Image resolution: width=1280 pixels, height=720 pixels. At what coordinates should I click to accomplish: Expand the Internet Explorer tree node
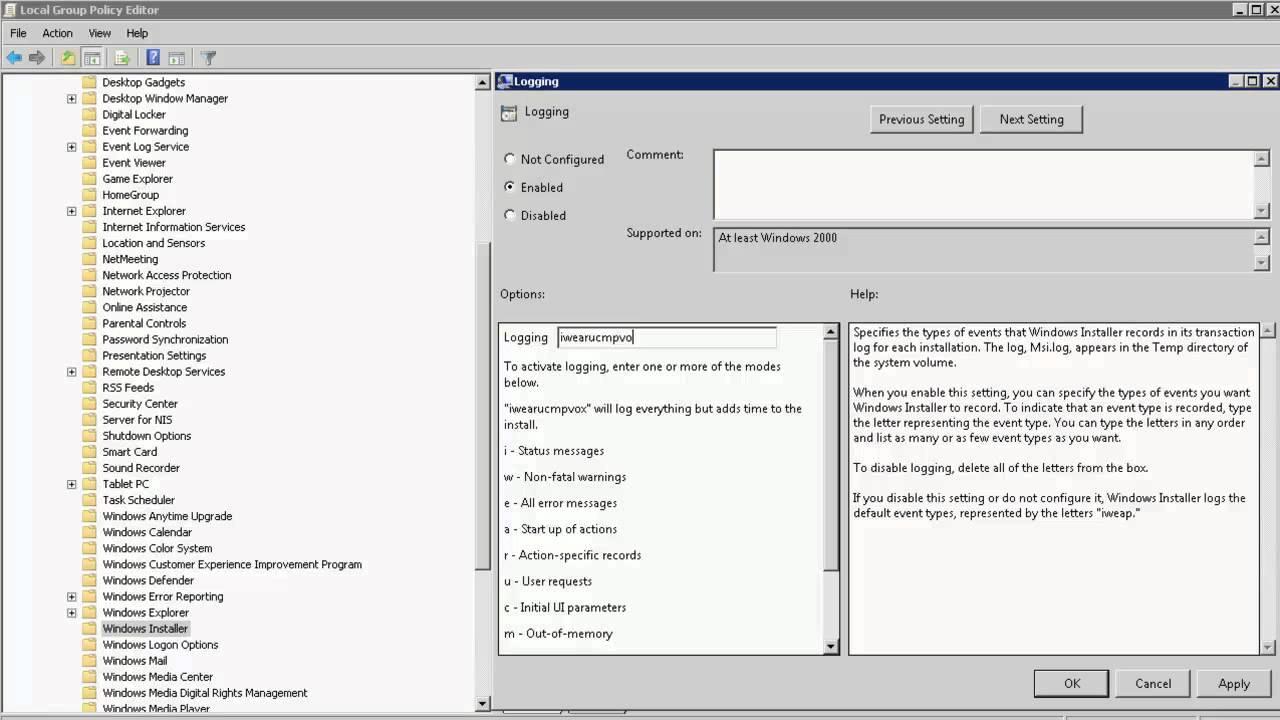coord(72,211)
